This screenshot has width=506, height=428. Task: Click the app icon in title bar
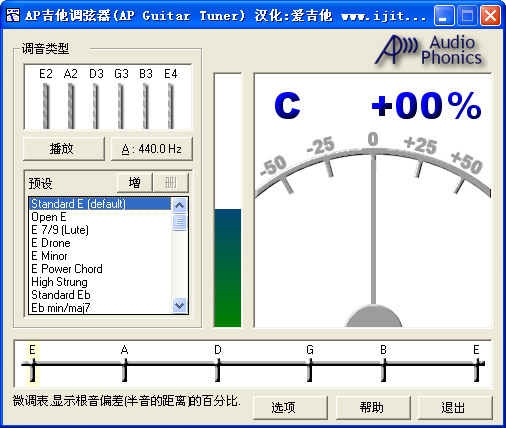click(13, 15)
